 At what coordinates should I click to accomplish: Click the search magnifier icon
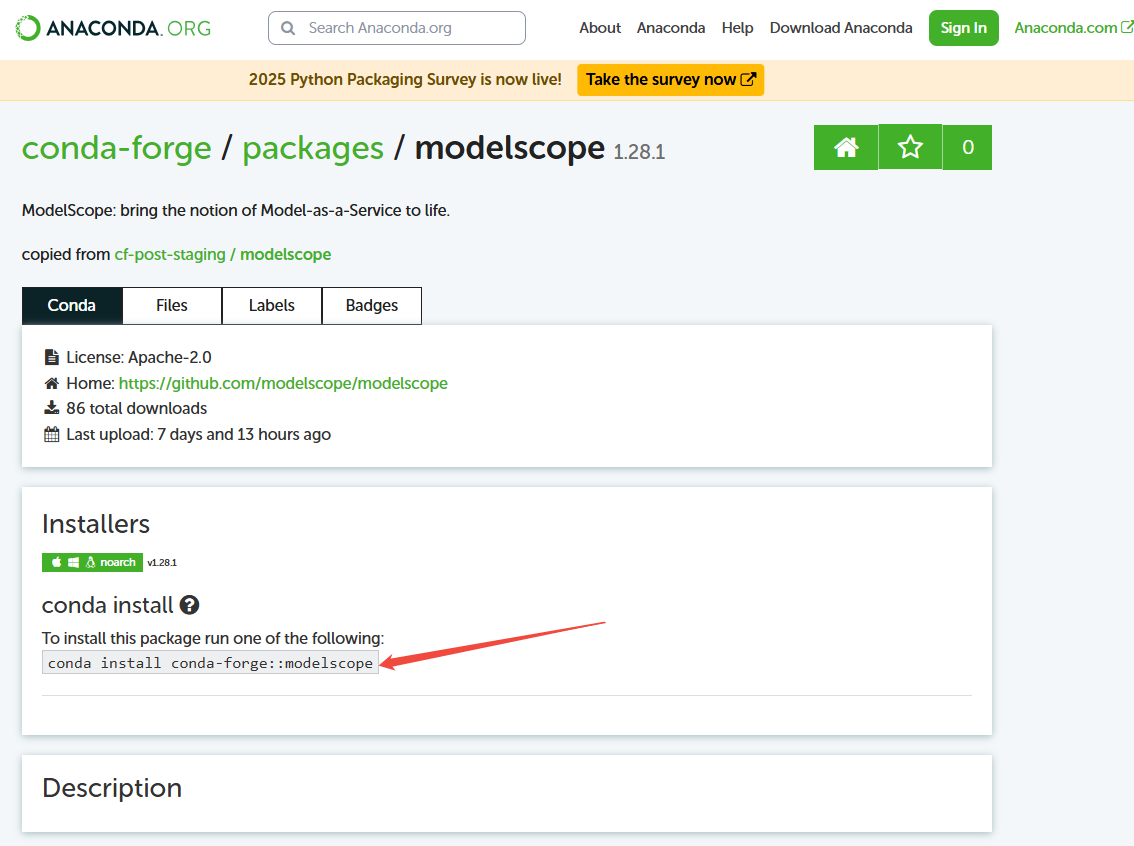click(288, 28)
